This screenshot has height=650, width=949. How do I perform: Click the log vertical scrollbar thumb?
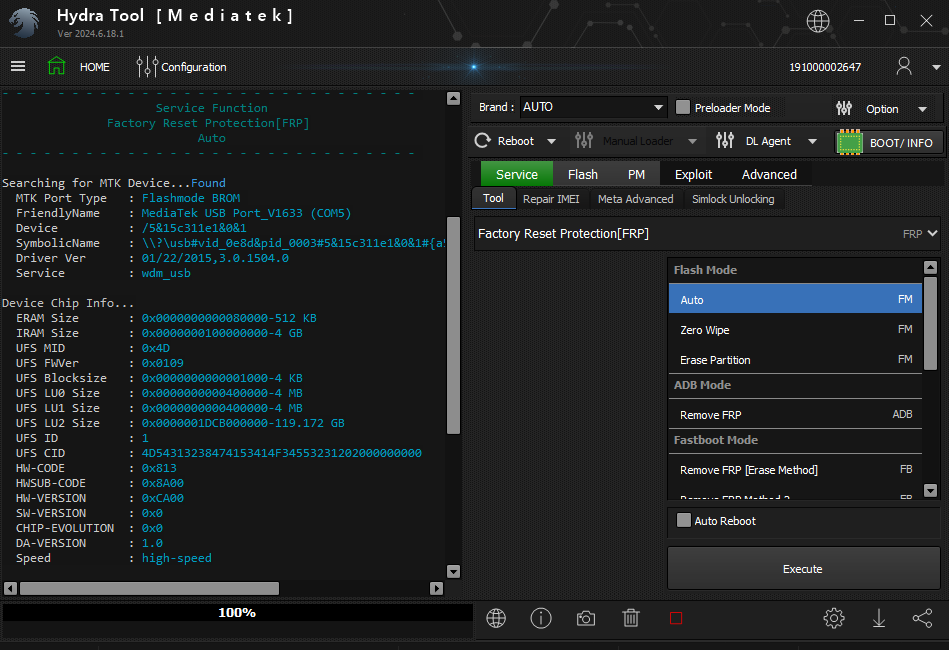(453, 325)
